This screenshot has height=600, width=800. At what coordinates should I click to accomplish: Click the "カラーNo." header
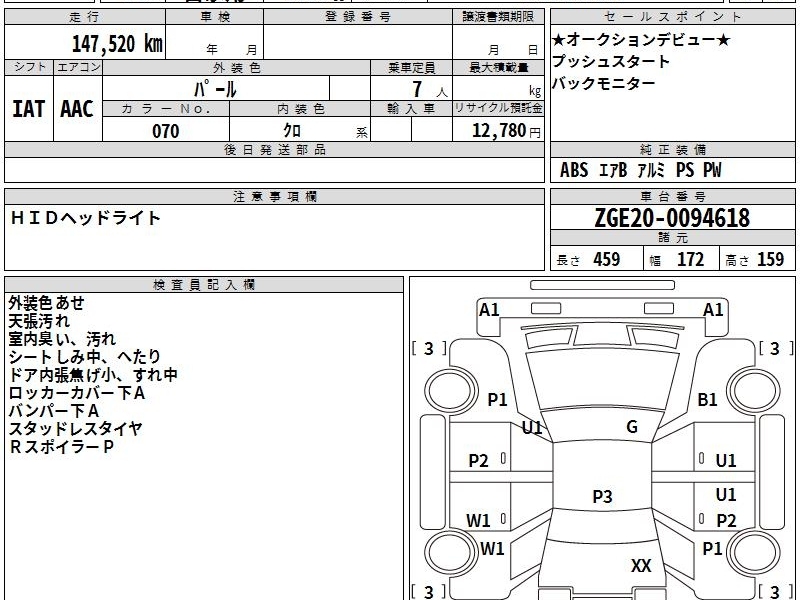point(166,109)
